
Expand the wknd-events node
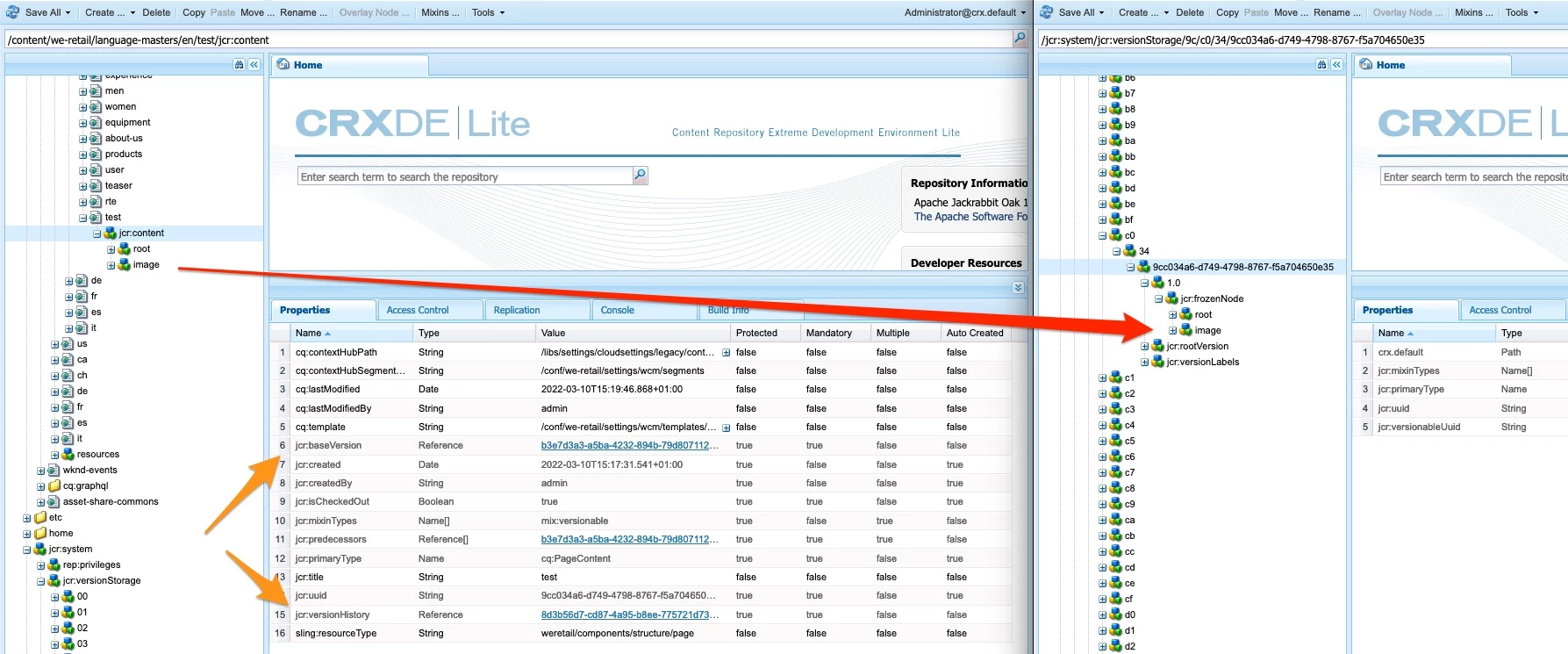pos(41,471)
